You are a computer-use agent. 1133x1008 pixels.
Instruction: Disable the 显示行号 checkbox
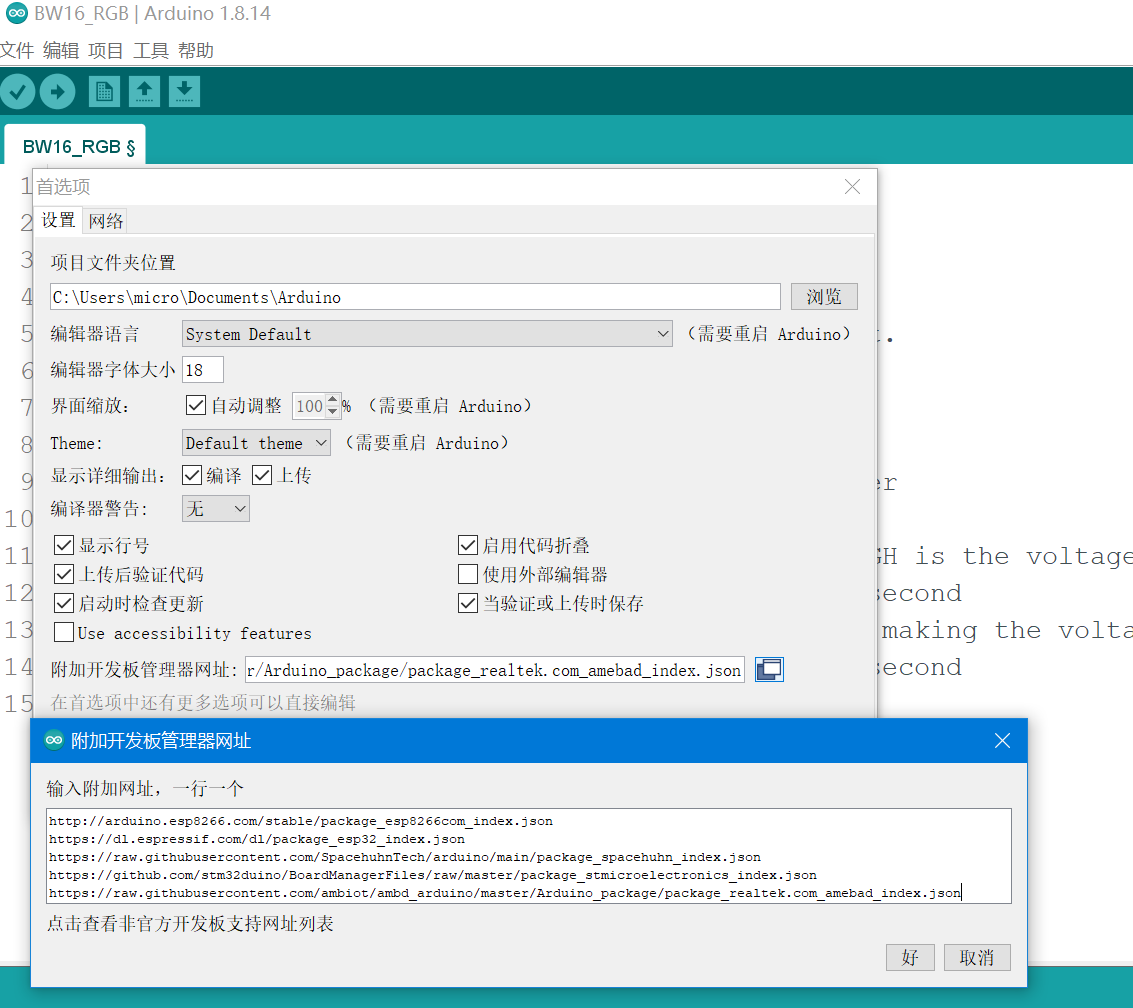click(x=63, y=545)
